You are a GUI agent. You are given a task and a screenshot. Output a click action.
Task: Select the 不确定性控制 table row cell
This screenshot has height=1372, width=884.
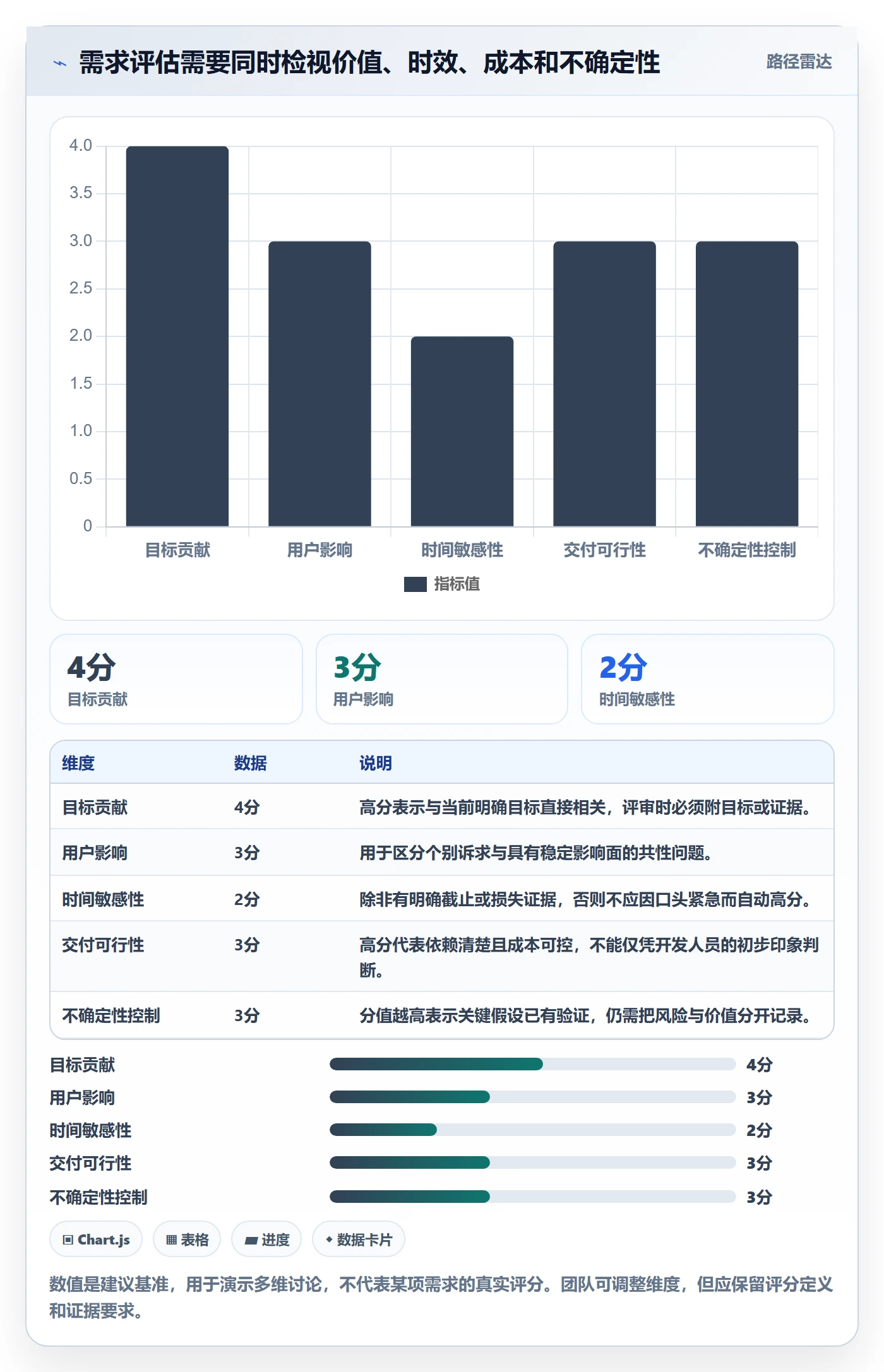(111, 1015)
